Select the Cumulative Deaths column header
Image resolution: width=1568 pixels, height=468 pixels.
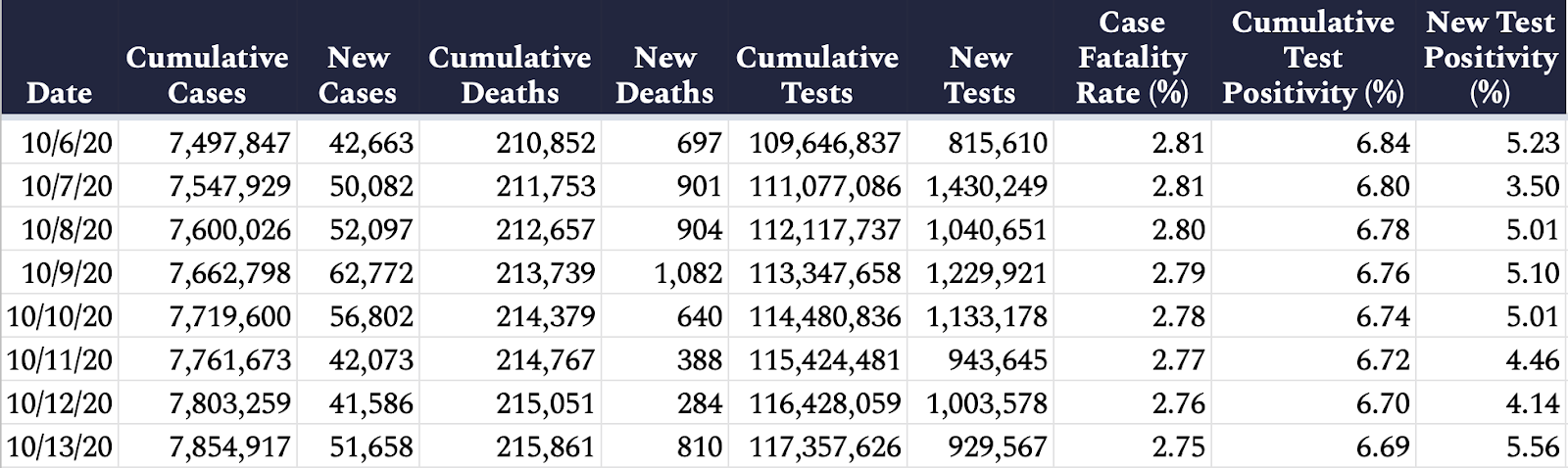point(510,74)
